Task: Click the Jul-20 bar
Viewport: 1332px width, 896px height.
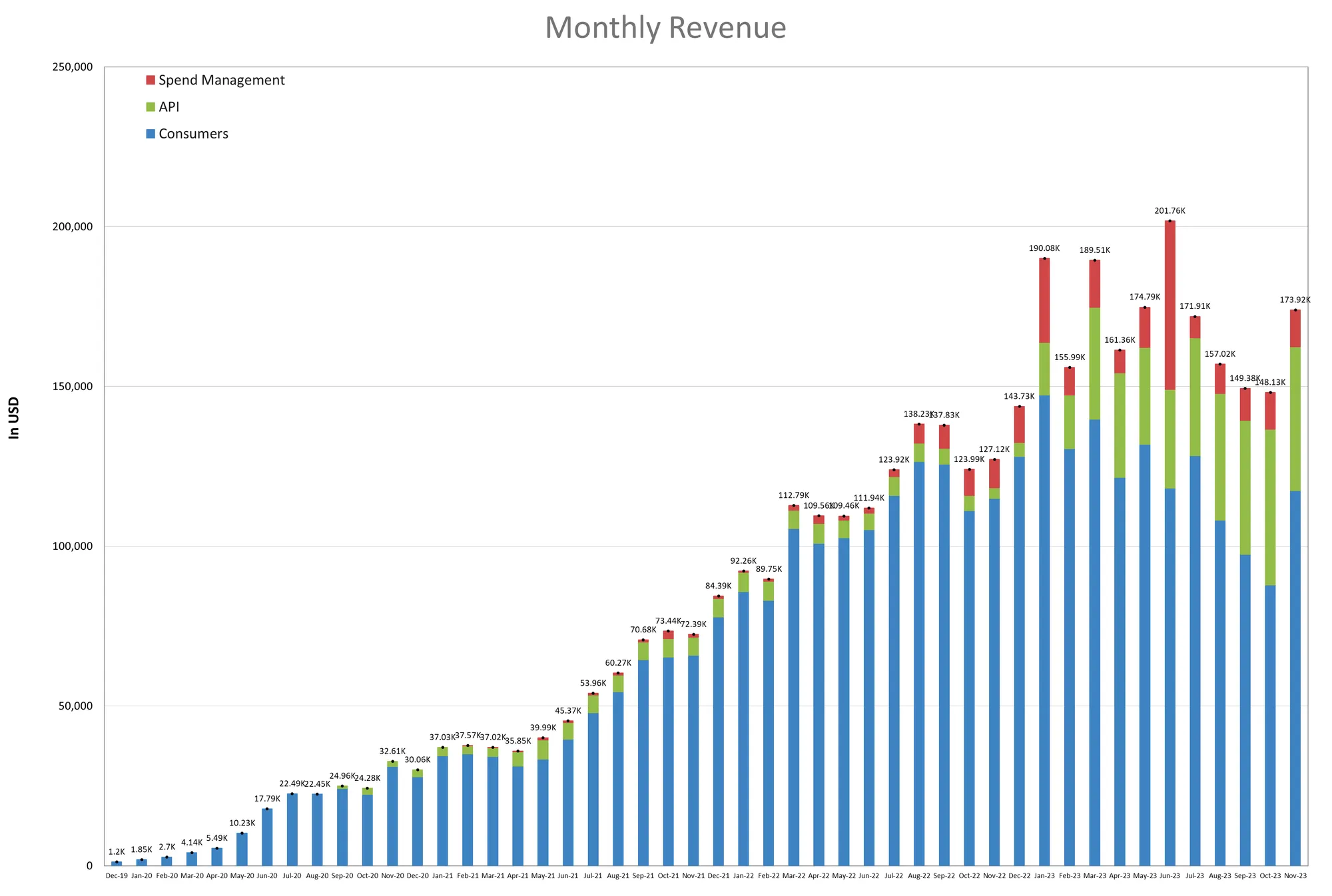Action: pos(292,829)
